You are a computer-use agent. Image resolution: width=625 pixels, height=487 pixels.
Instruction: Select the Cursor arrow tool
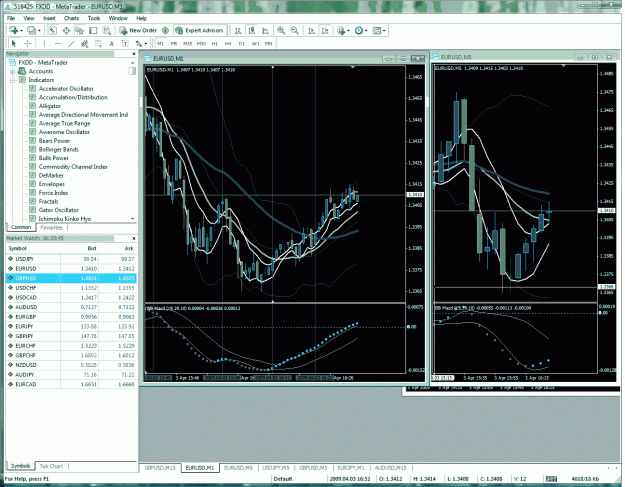[x=14, y=43]
